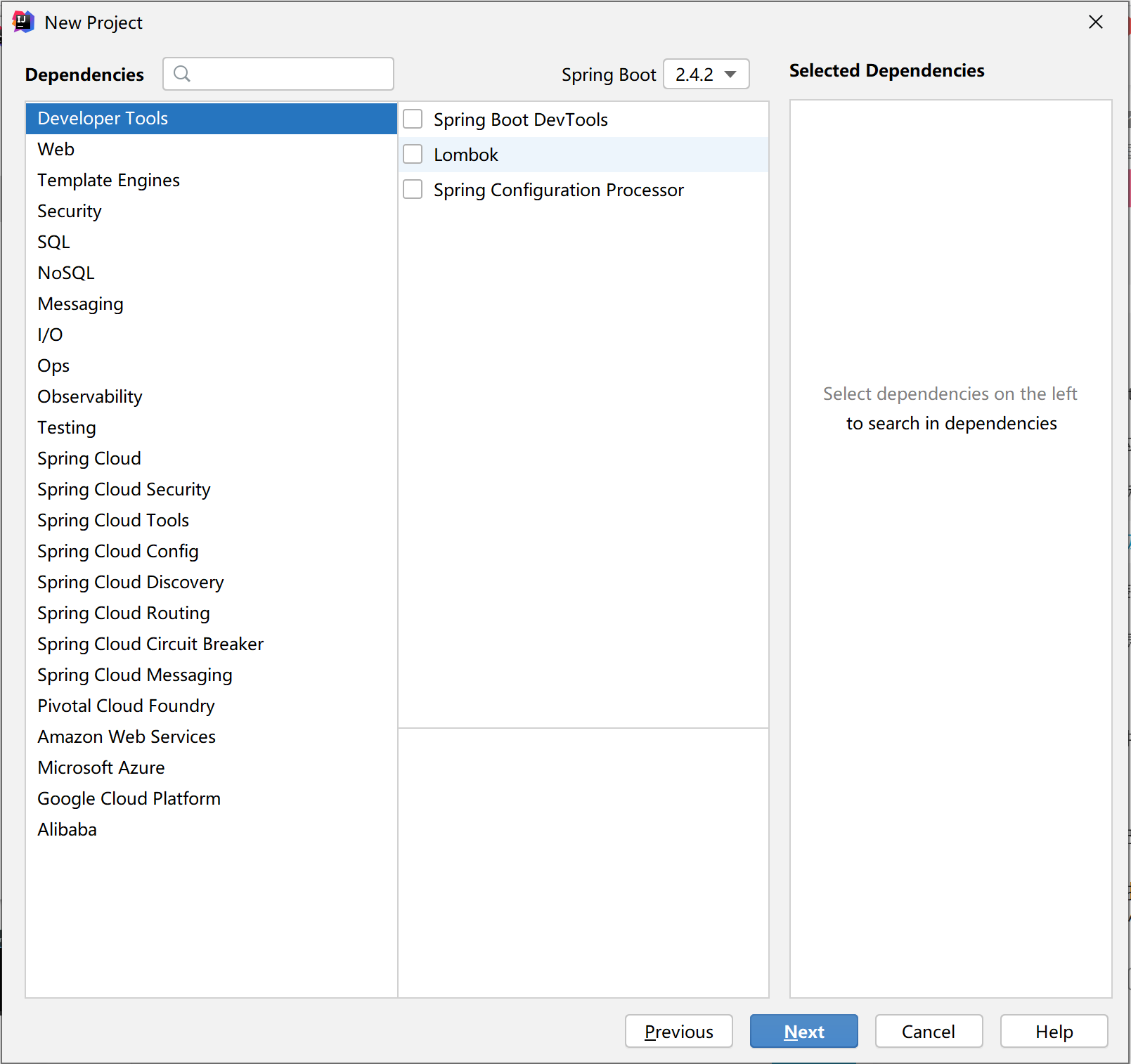This screenshot has width=1131, height=1064.
Task: Tick the Spring Configuration Processor checkbox
Action: click(x=413, y=190)
